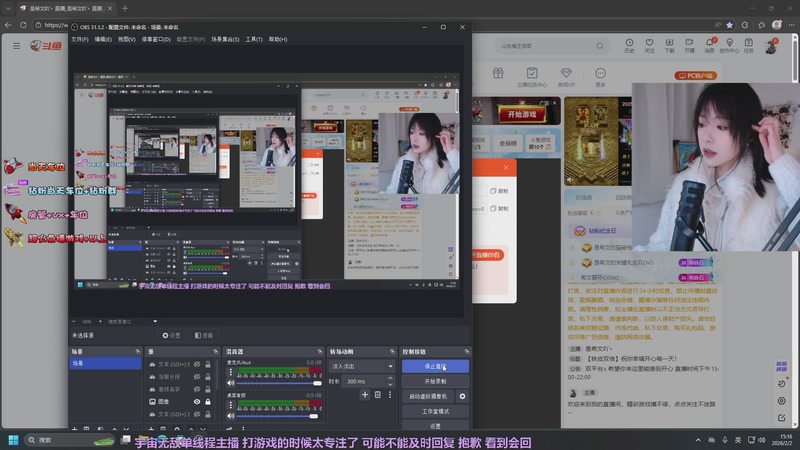This screenshot has height=450, width=800.
Task: Hide the 图像 source with eye icon
Action: (x=197, y=402)
